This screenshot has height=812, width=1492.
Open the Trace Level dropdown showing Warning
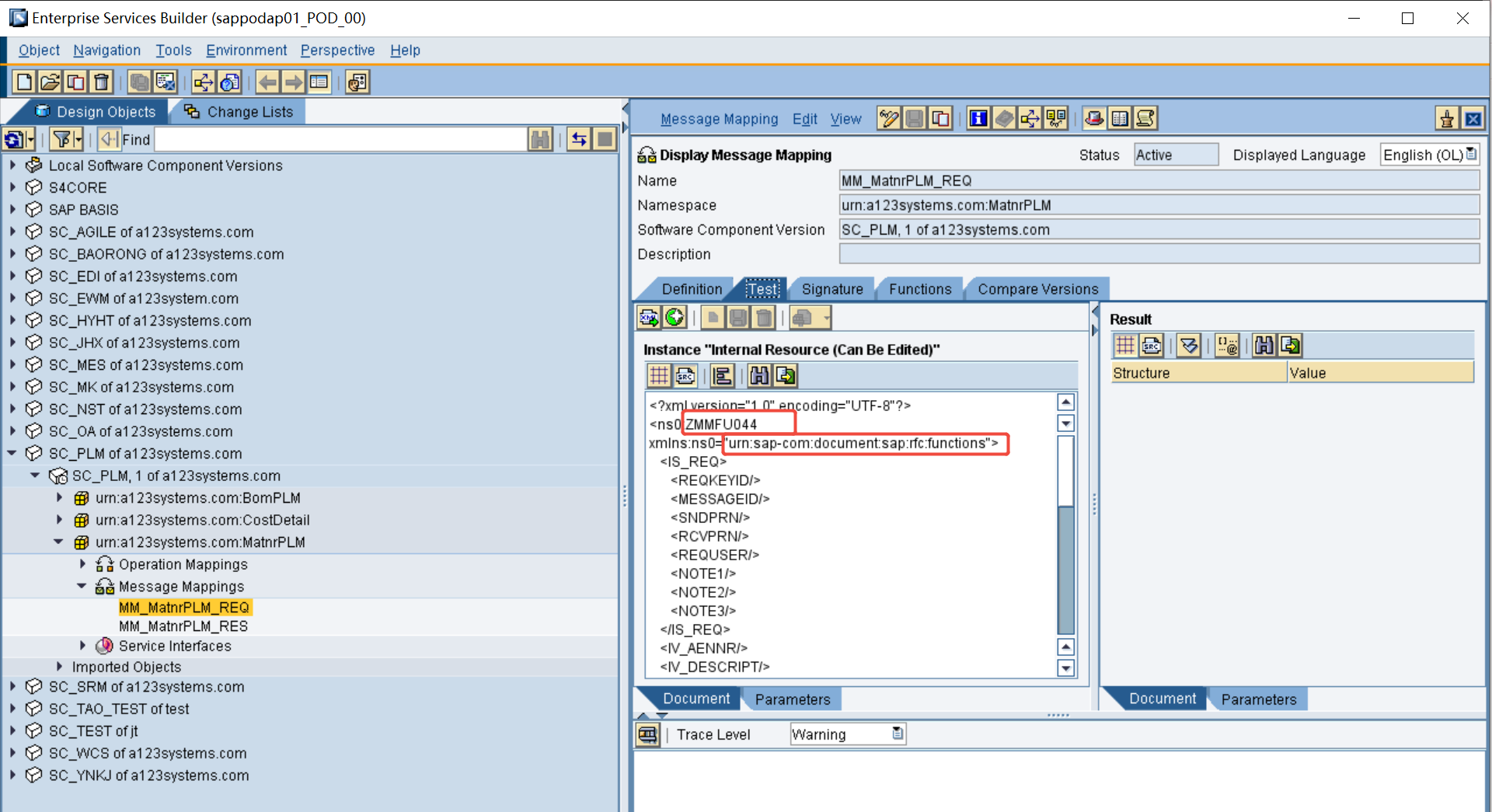click(898, 734)
